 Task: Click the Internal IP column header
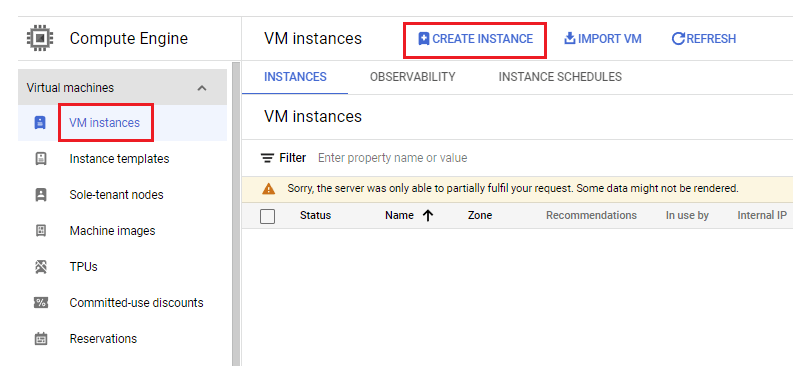click(762, 215)
